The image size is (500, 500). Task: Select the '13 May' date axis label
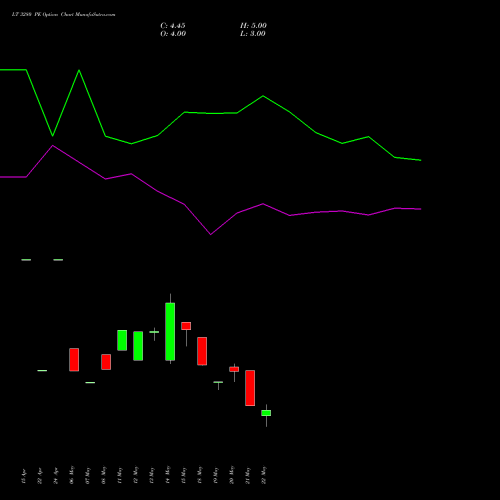152,475
